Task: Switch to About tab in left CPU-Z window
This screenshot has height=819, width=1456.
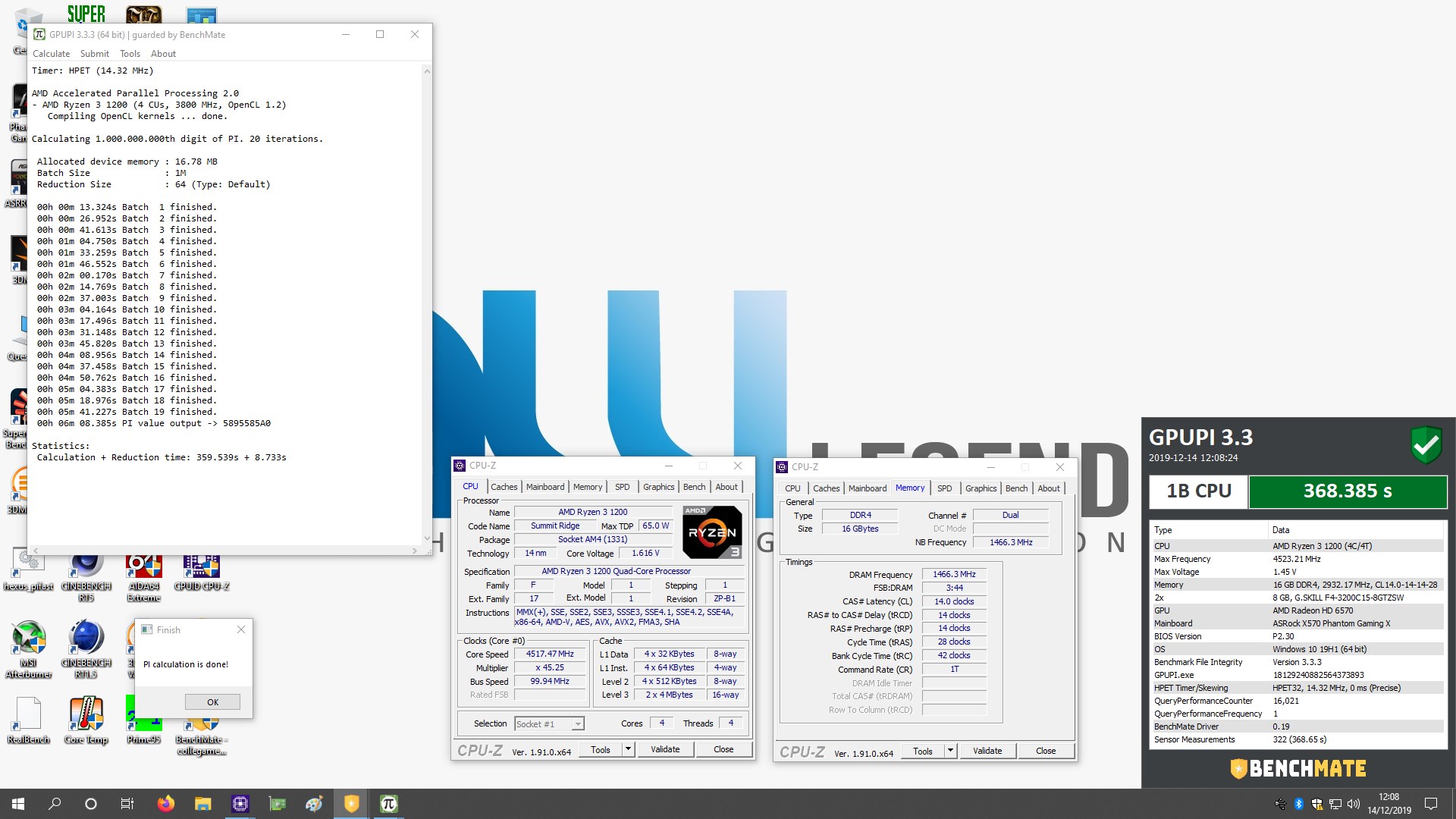Action: click(726, 487)
